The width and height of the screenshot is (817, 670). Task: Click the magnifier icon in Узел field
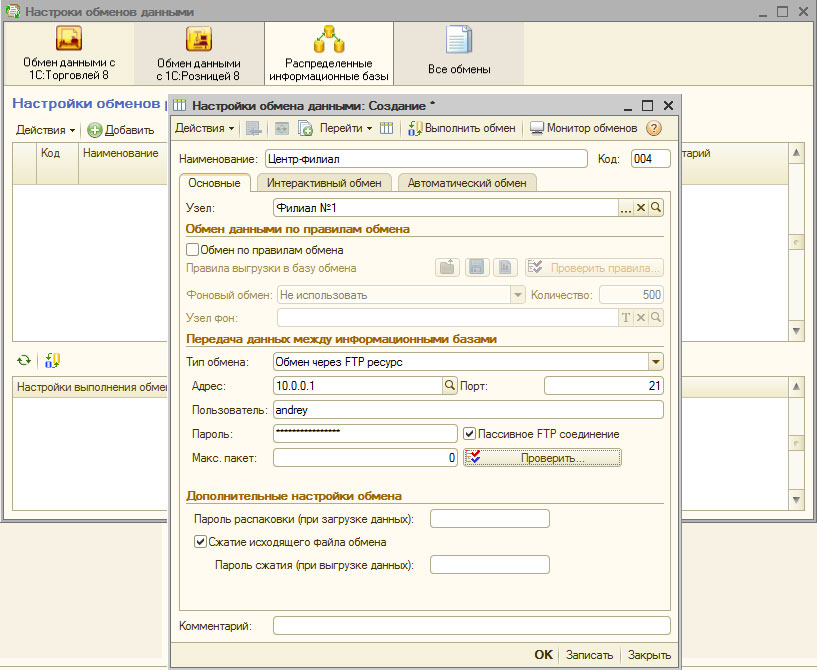point(657,207)
